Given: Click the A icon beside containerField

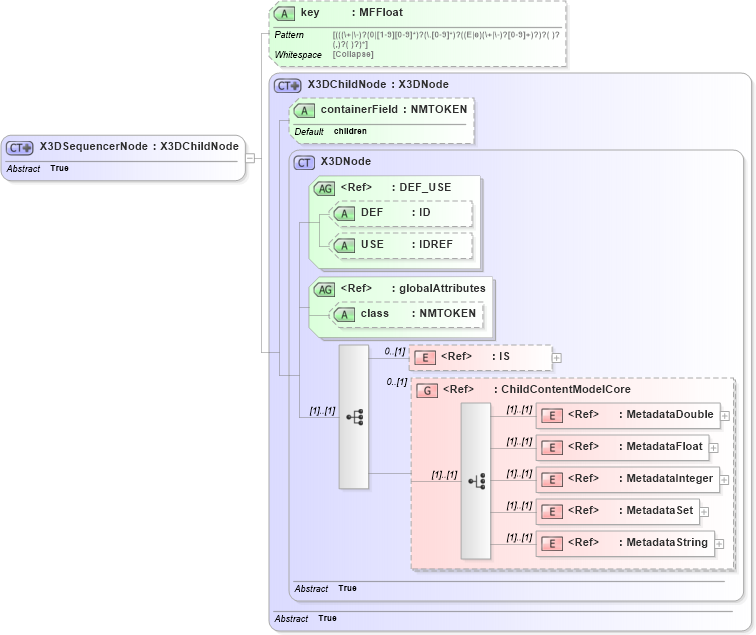Looking at the screenshot, I should (x=304, y=110).
